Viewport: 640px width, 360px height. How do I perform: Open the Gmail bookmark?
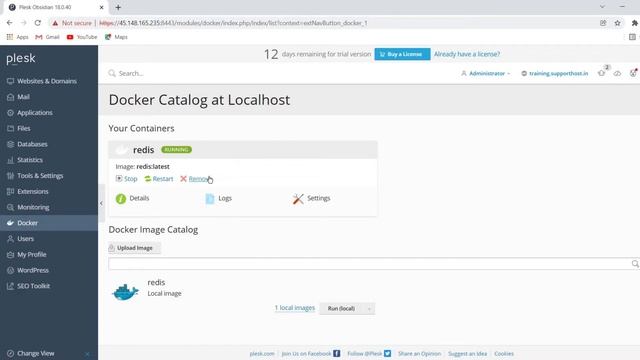pos(47,37)
